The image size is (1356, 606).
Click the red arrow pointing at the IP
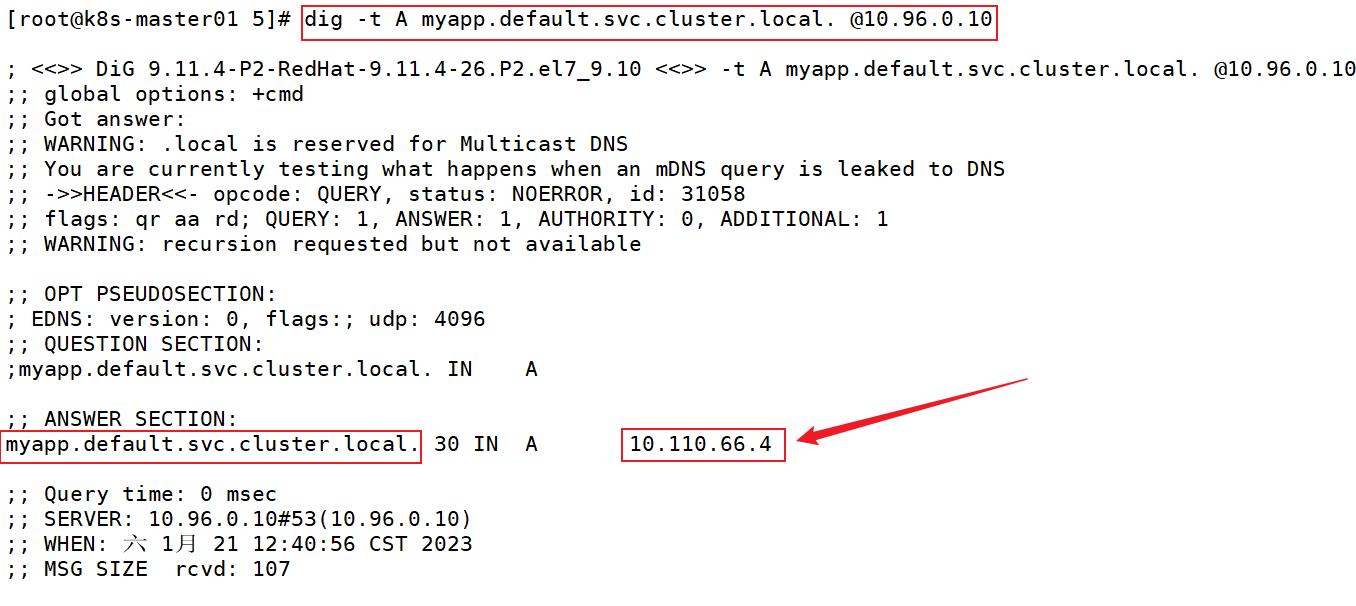[912, 410]
